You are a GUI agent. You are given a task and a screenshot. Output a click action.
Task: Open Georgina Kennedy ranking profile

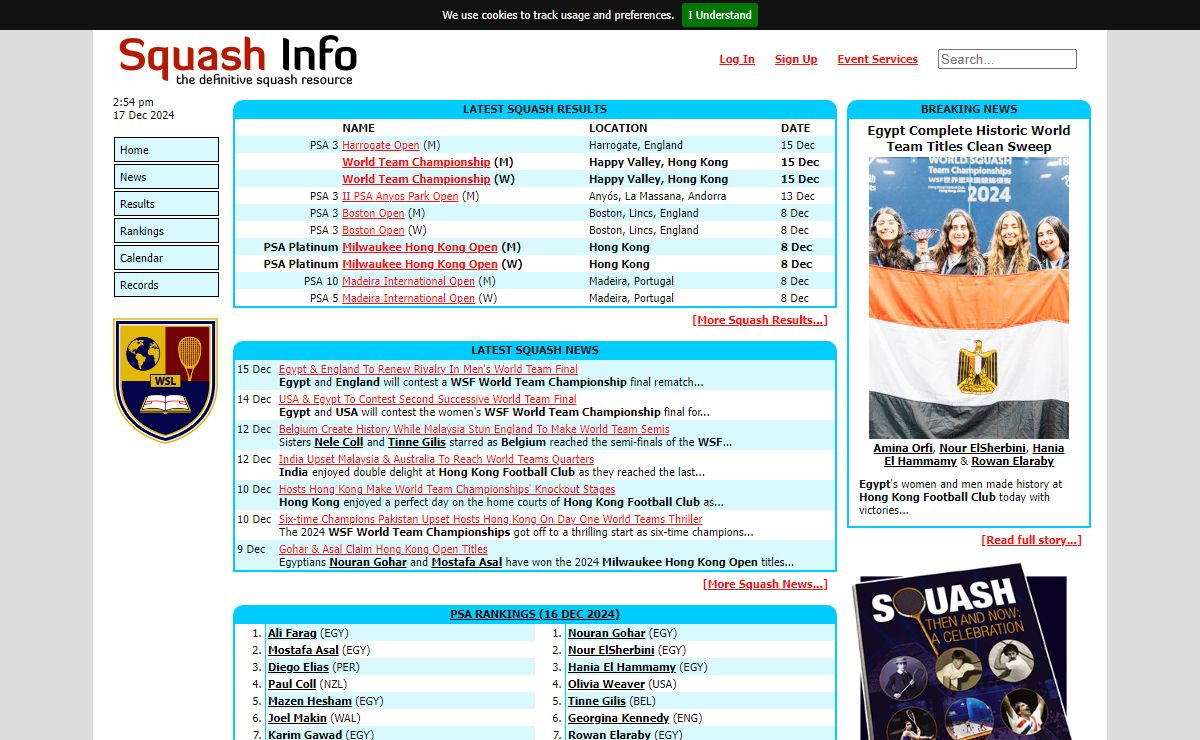coord(619,718)
